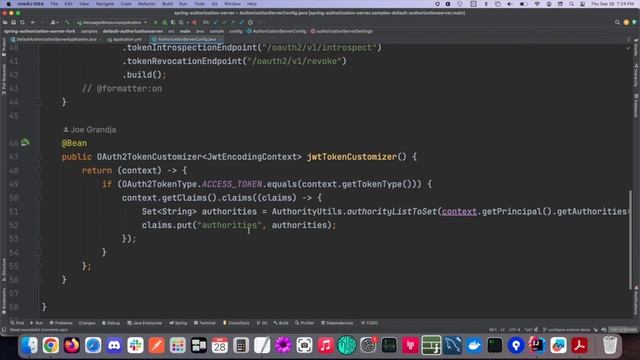This screenshot has height=360, width=640.
Task: Click the ACCESS_TOKEN constant on line 49
Action: coord(232,184)
